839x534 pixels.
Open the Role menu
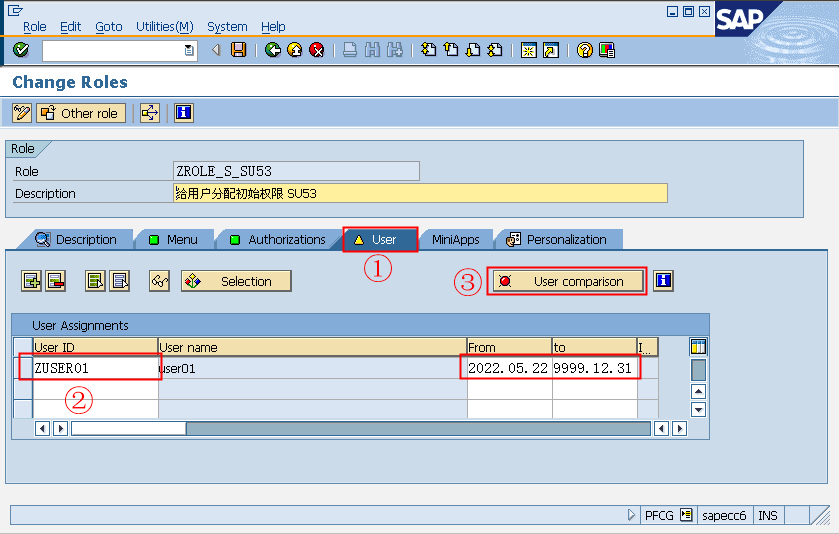(x=35, y=27)
